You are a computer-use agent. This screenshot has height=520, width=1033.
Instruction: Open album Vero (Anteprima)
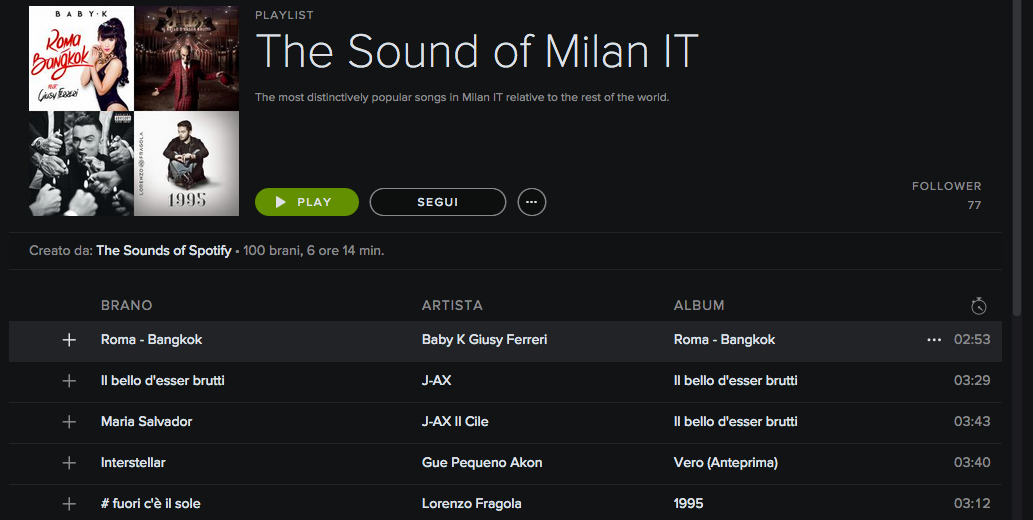[x=726, y=463]
